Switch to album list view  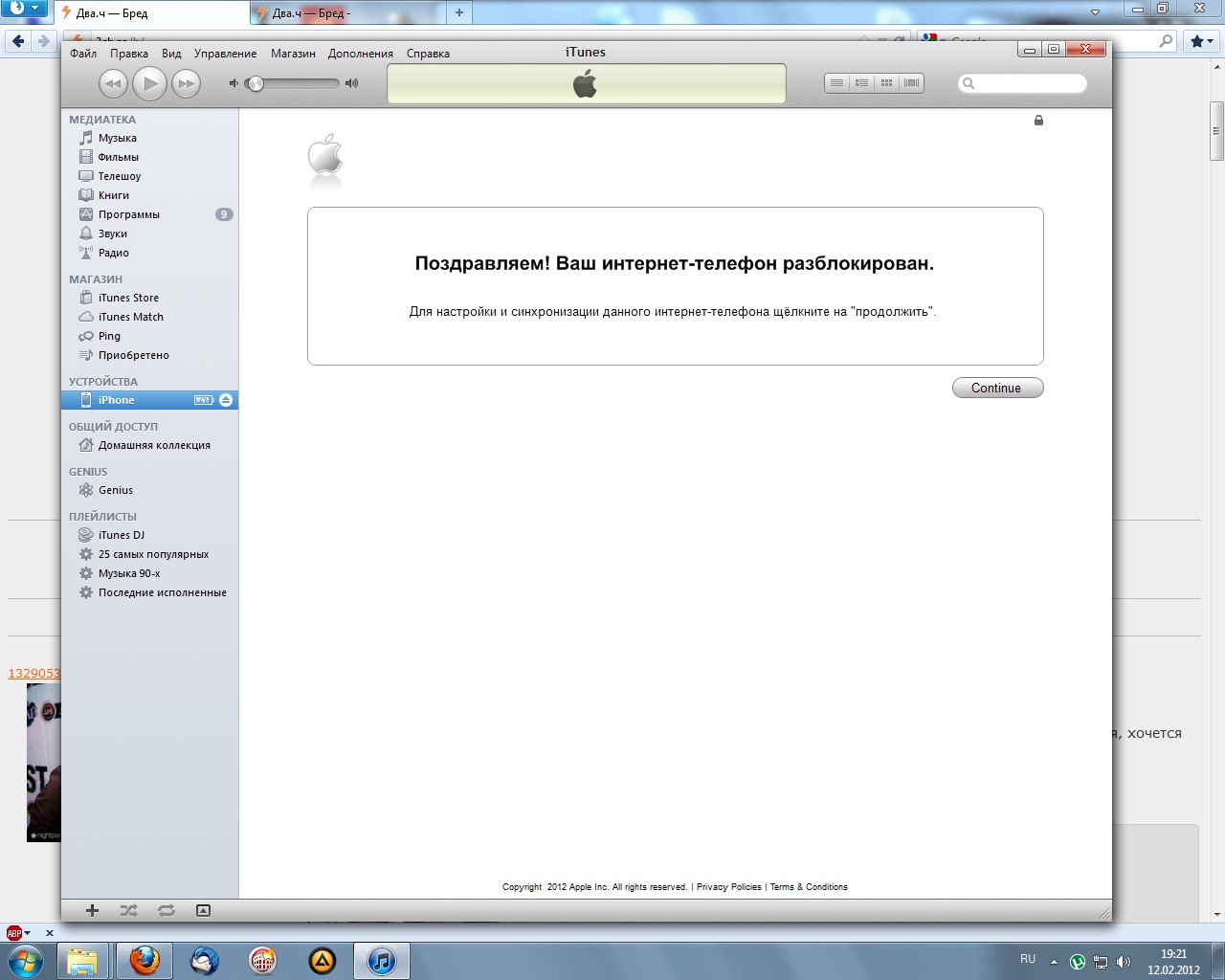click(861, 83)
